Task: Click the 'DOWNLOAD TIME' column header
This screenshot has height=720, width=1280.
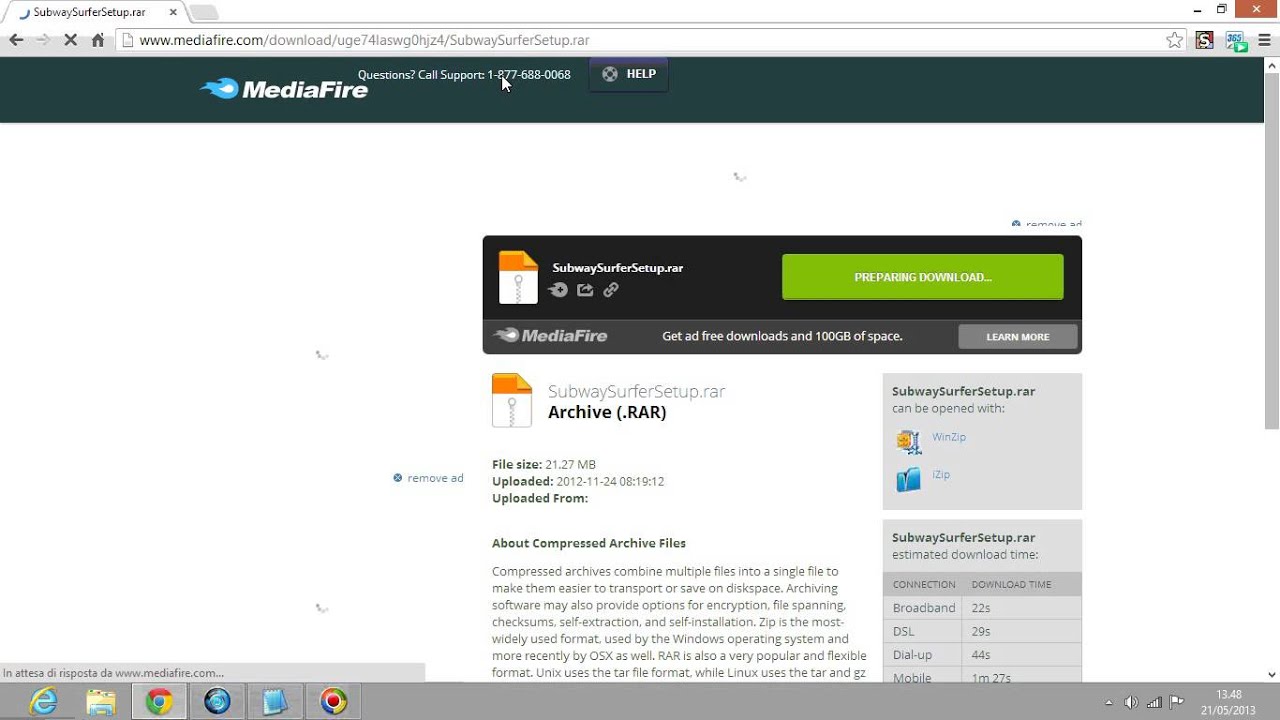Action: [x=1011, y=584]
